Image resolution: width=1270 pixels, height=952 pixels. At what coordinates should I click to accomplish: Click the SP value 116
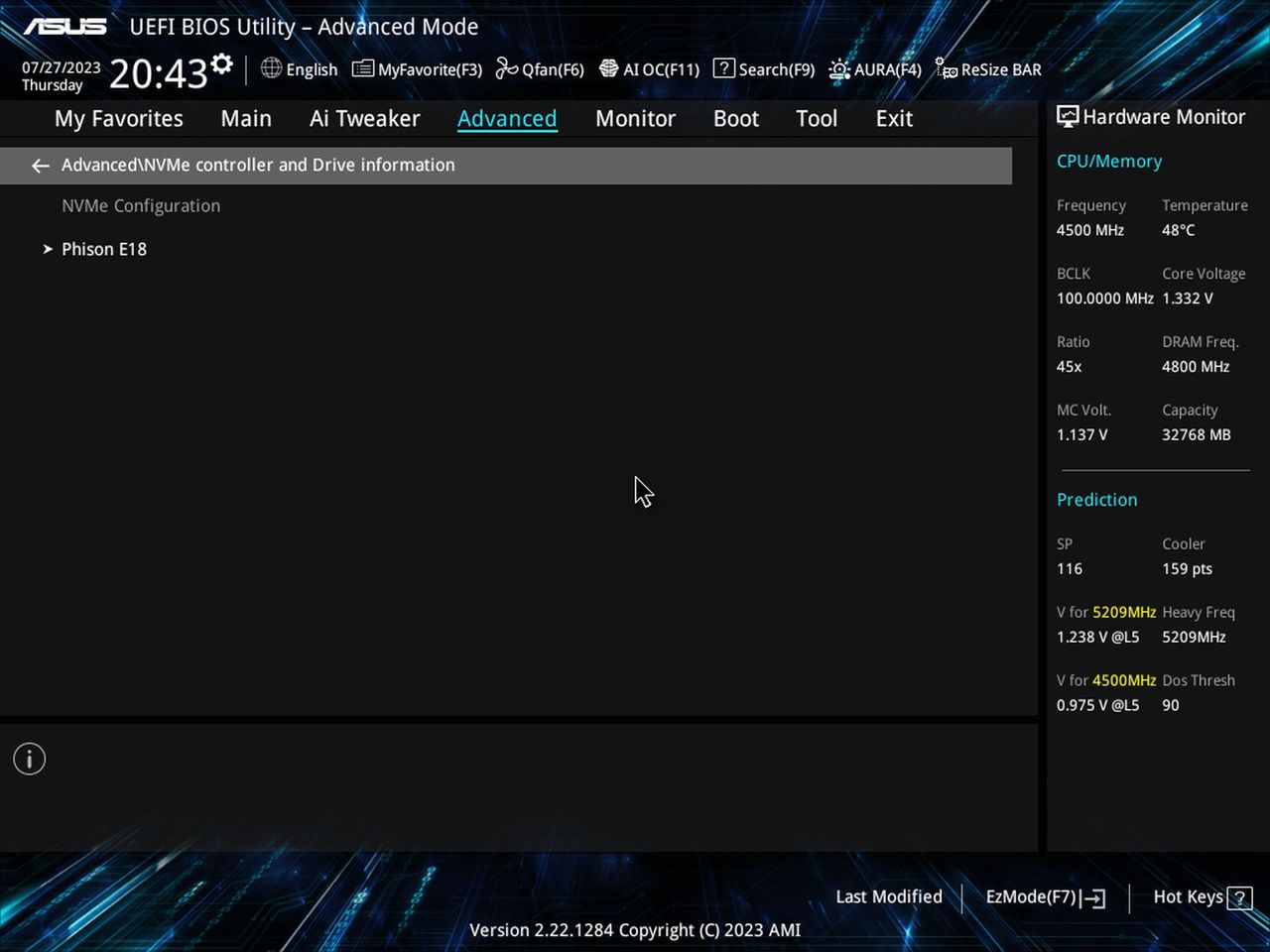point(1070,569)
